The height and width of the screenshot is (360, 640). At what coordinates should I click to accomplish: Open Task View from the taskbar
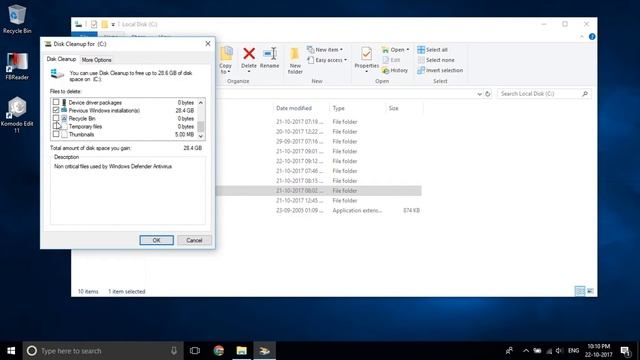point(195,351)
